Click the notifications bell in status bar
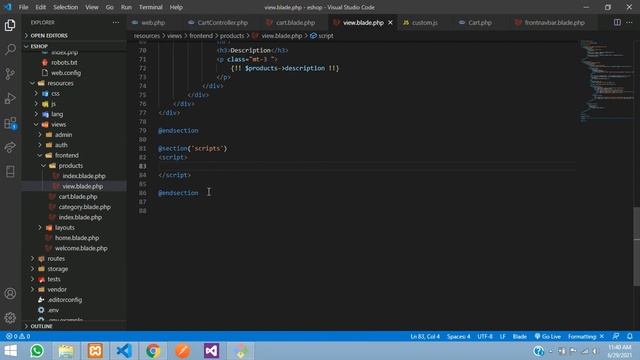 pos(630,336)
